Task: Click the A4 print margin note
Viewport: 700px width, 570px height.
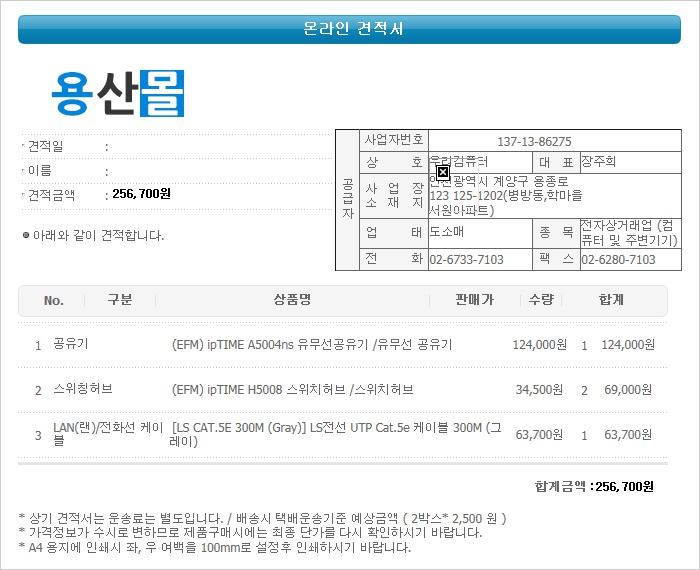Action: tap(215, 547)
